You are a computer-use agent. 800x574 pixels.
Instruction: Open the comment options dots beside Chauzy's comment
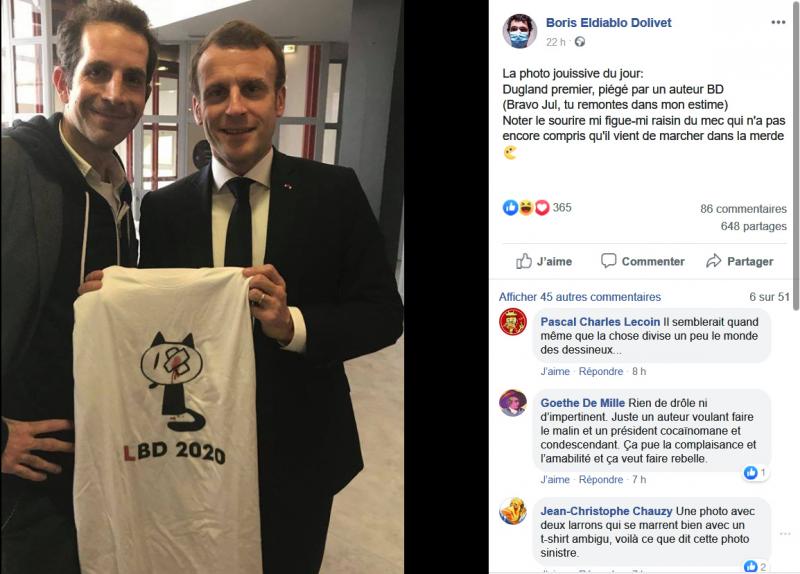point(785,534)
